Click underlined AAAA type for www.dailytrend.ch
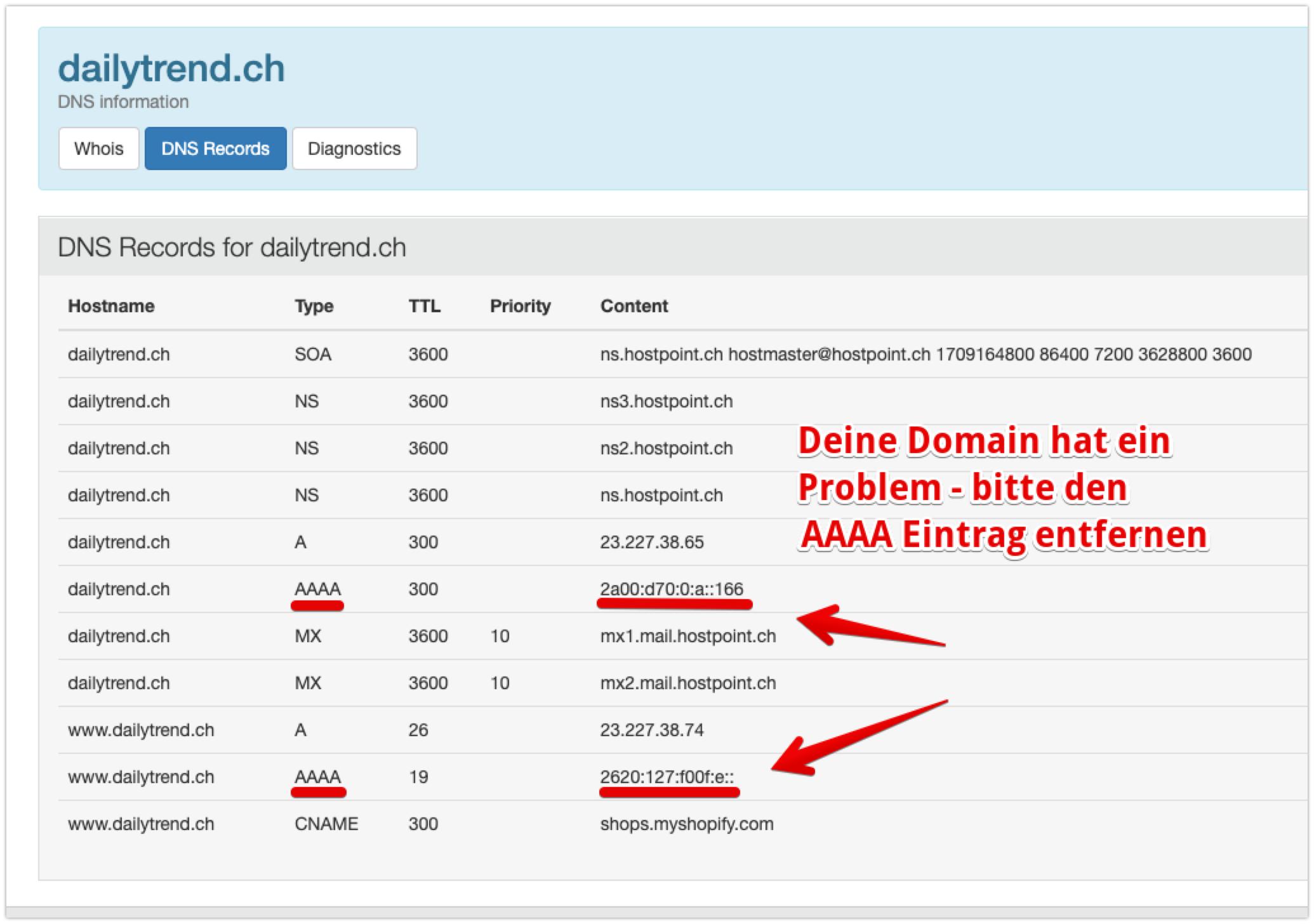The width and height of the screenshot is (1314, 924). 317,777
